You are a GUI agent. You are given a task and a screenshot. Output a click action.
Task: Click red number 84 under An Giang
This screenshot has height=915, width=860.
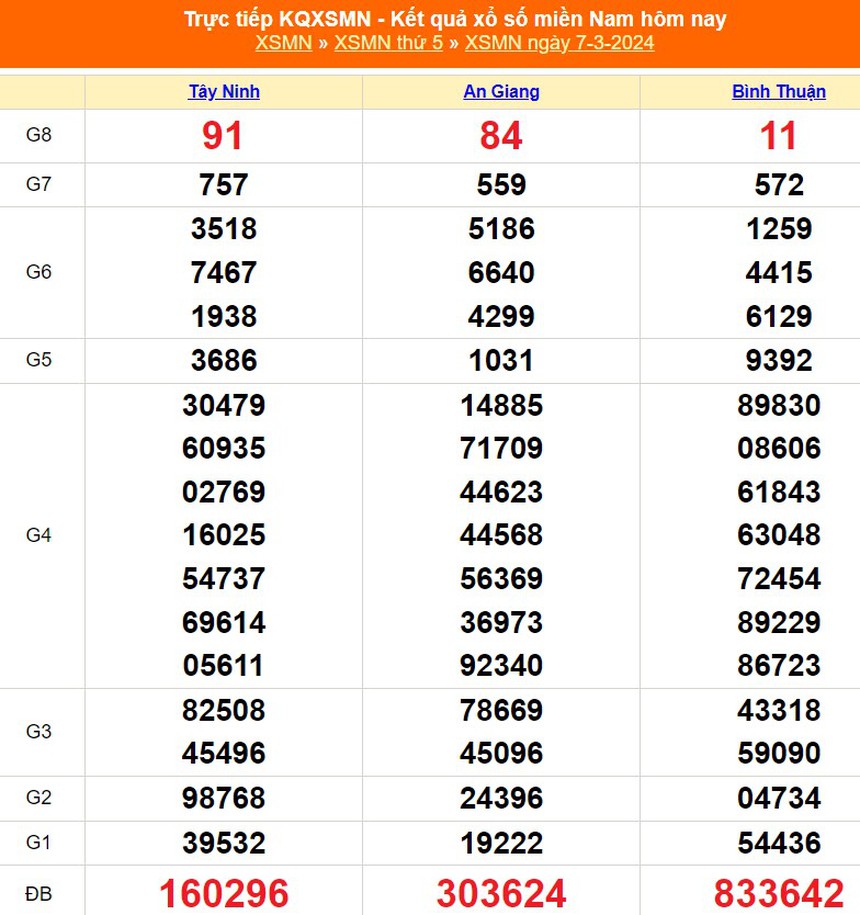click(x=501, y=136)
